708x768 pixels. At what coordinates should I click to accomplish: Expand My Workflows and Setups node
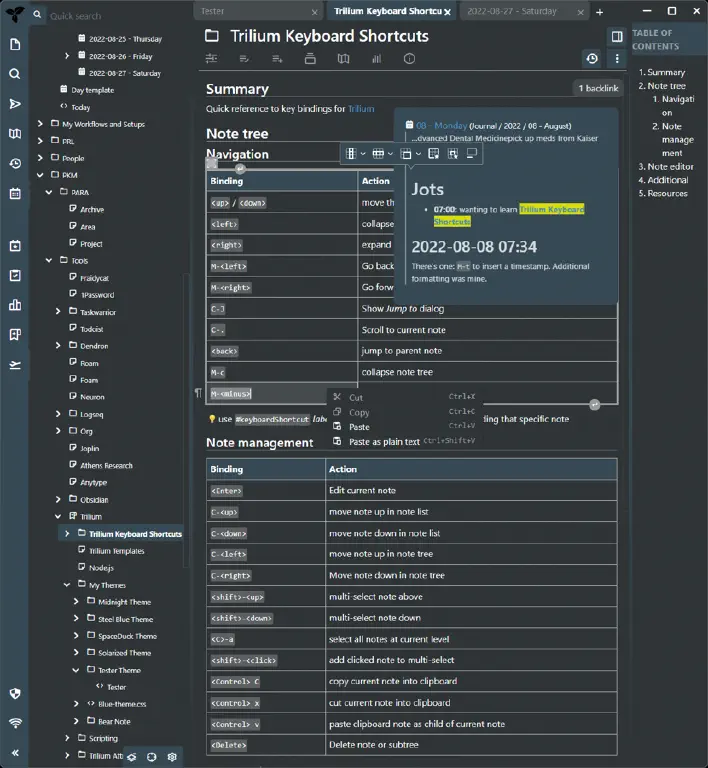point(40,124)
